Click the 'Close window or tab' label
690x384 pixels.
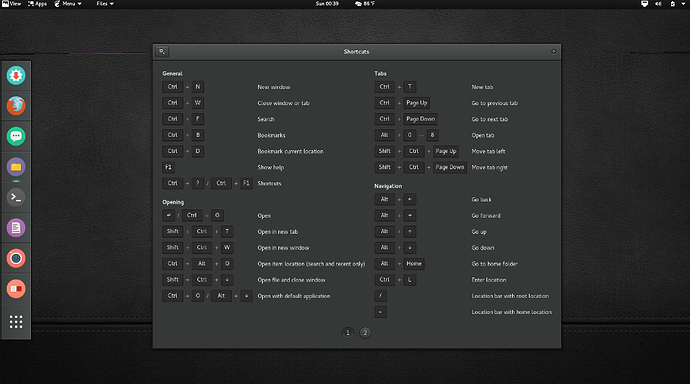[x=283, y=103]
